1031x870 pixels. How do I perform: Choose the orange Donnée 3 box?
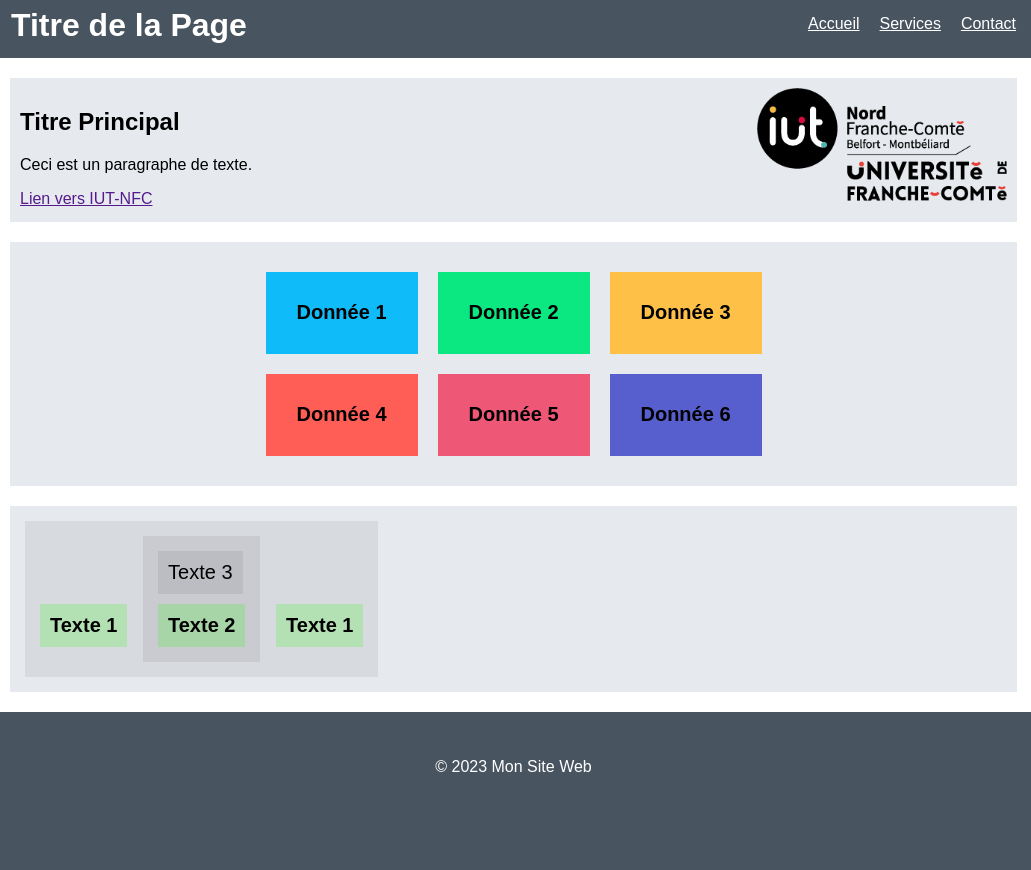tap(686, 313)
